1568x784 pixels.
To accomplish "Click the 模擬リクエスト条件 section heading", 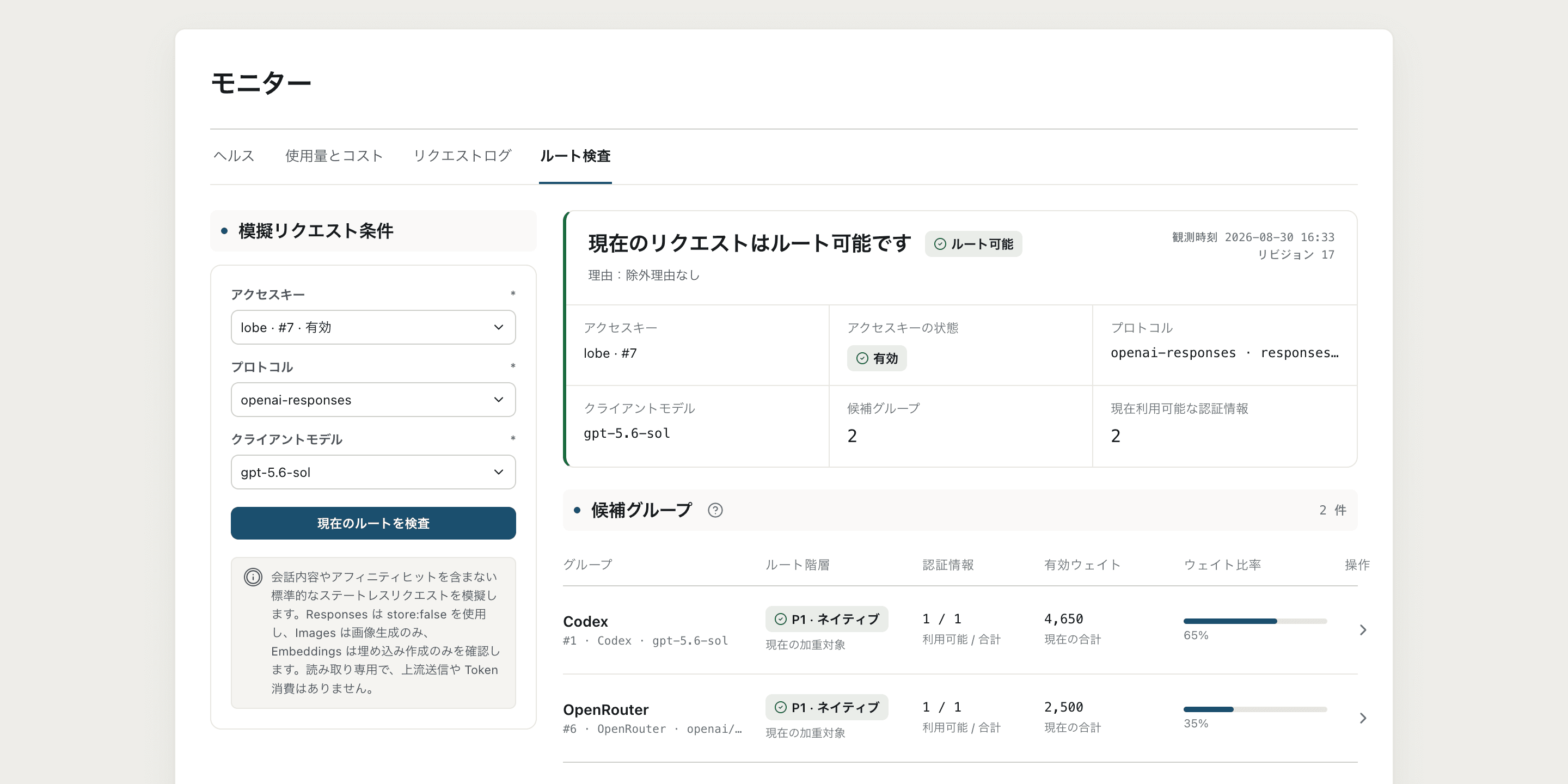I will coord(316,231).
